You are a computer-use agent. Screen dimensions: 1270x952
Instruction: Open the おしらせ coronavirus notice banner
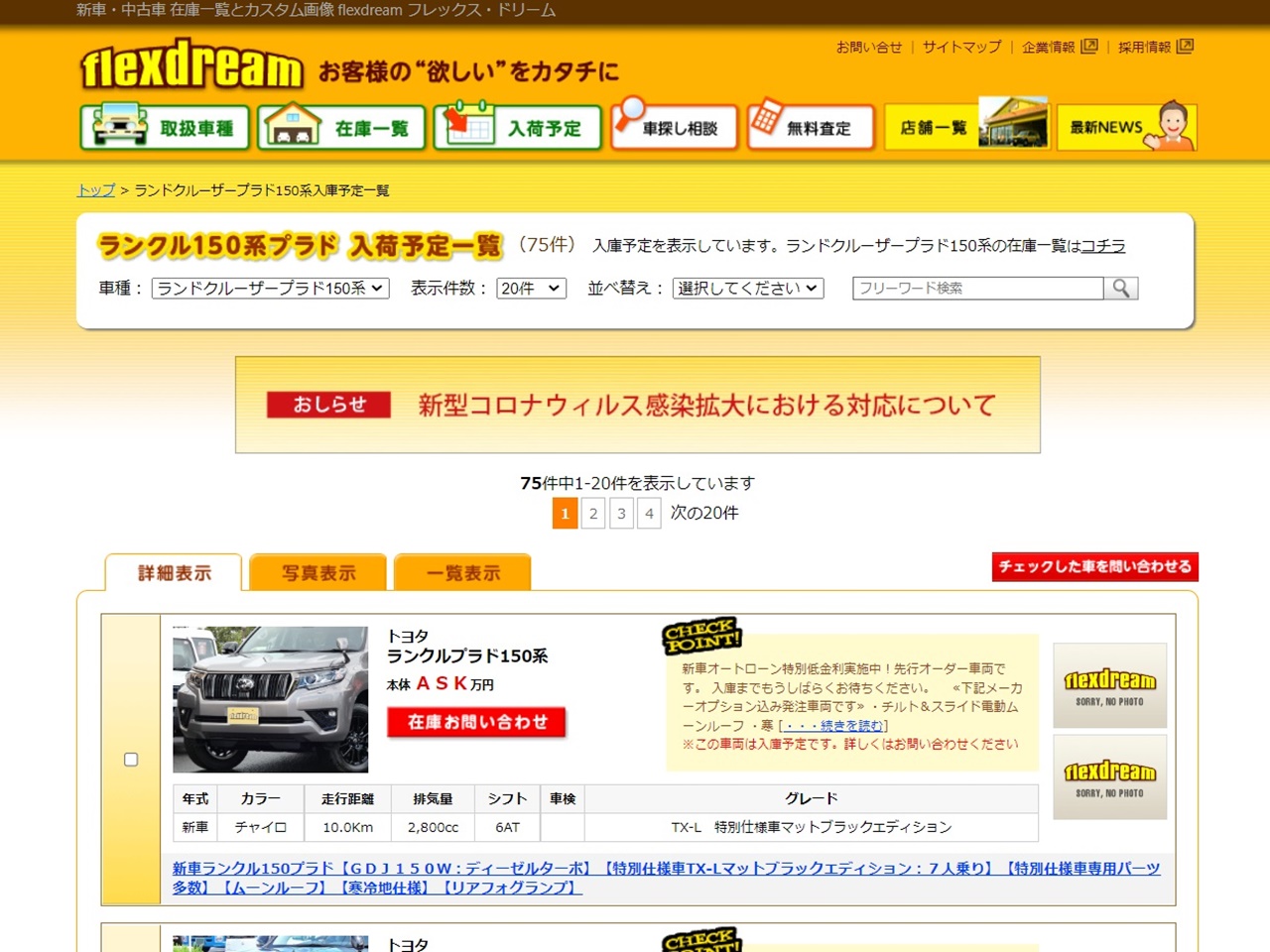[638, 405]
